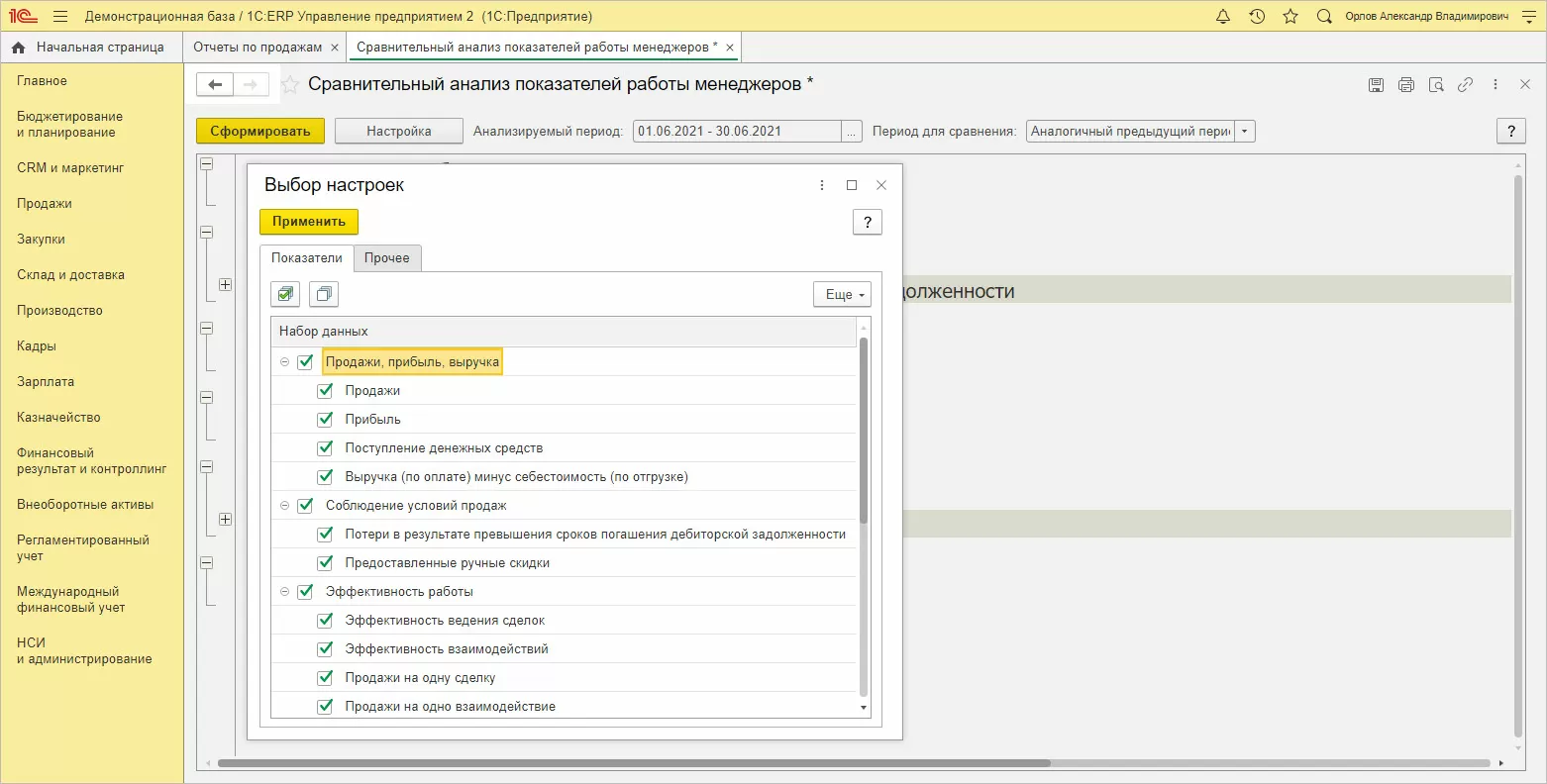This screenshot has width=1547, height=784.
Task: Open the notifications bell
Action: pyautogui.click(x=1223, y=17)
